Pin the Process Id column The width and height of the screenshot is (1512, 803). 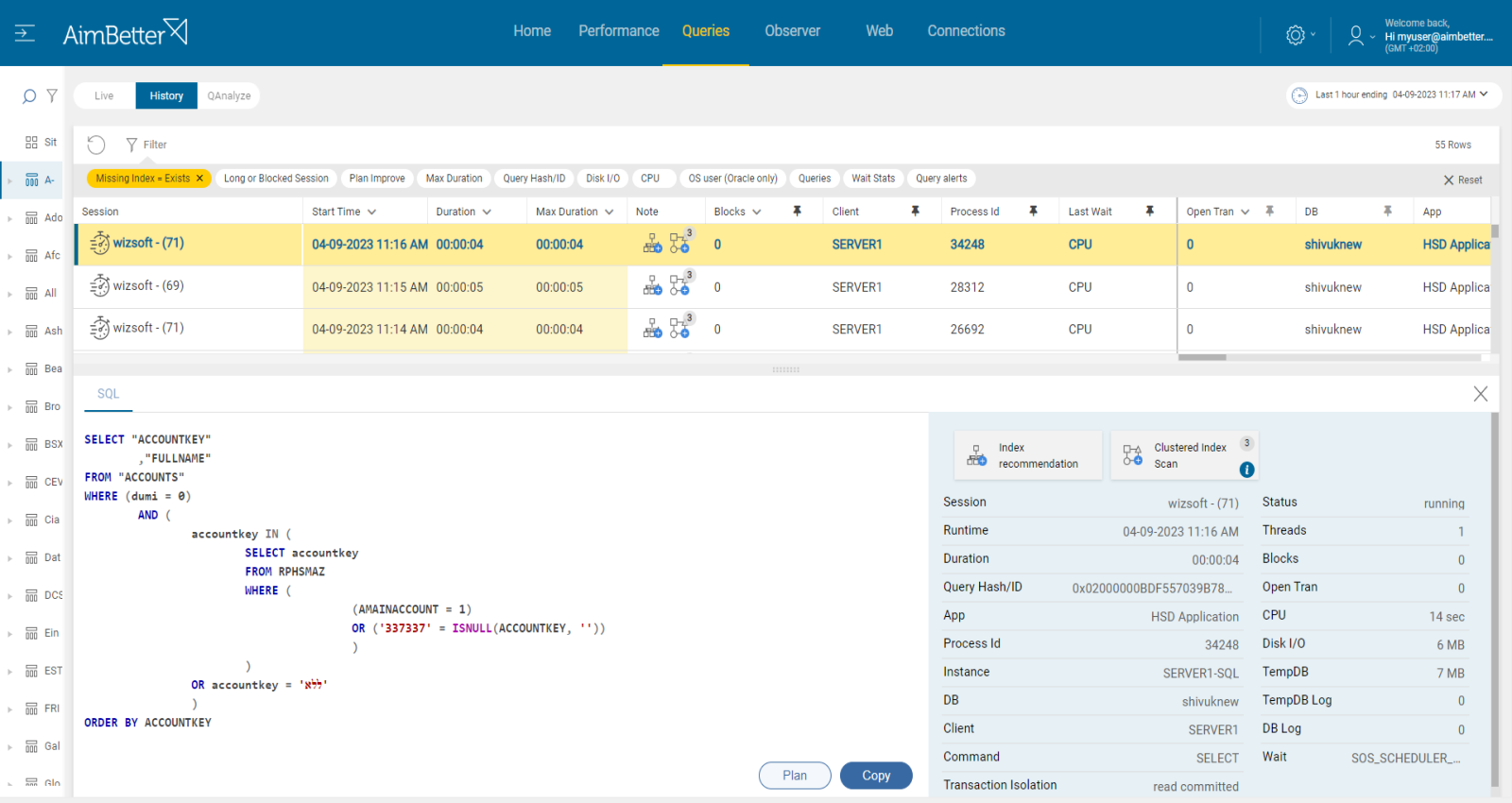[1033, 212]
